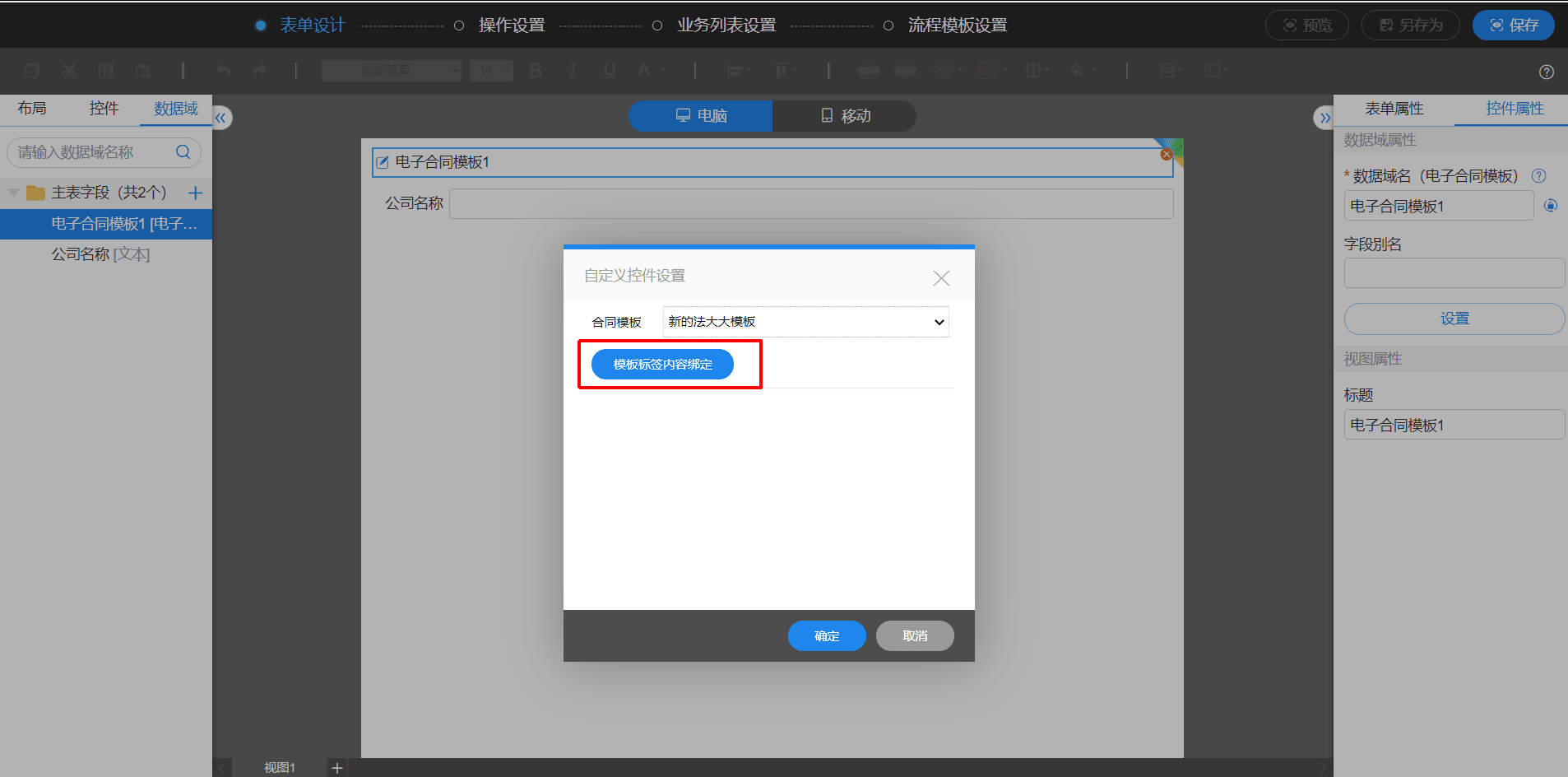Image resolution: width=1568 pixels, height=777 pixels.
Task: Click the 模板标签内容绑定 button
Action: (662, 364)
